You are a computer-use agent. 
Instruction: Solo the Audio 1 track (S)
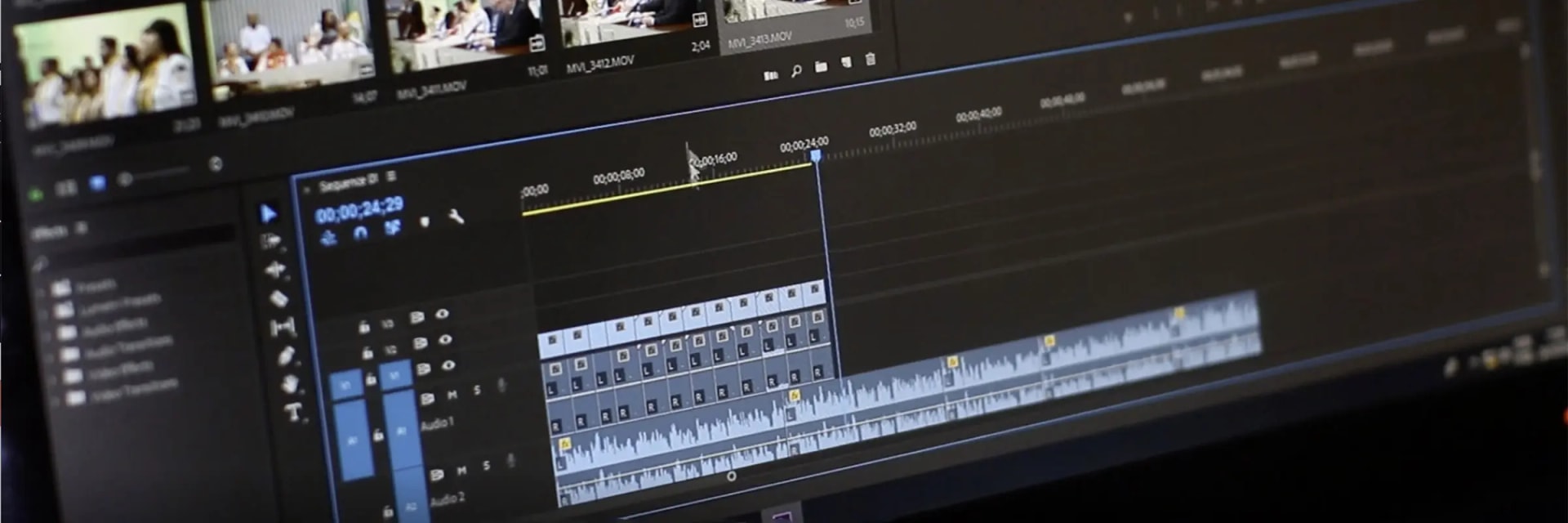[x=478, y=391]
